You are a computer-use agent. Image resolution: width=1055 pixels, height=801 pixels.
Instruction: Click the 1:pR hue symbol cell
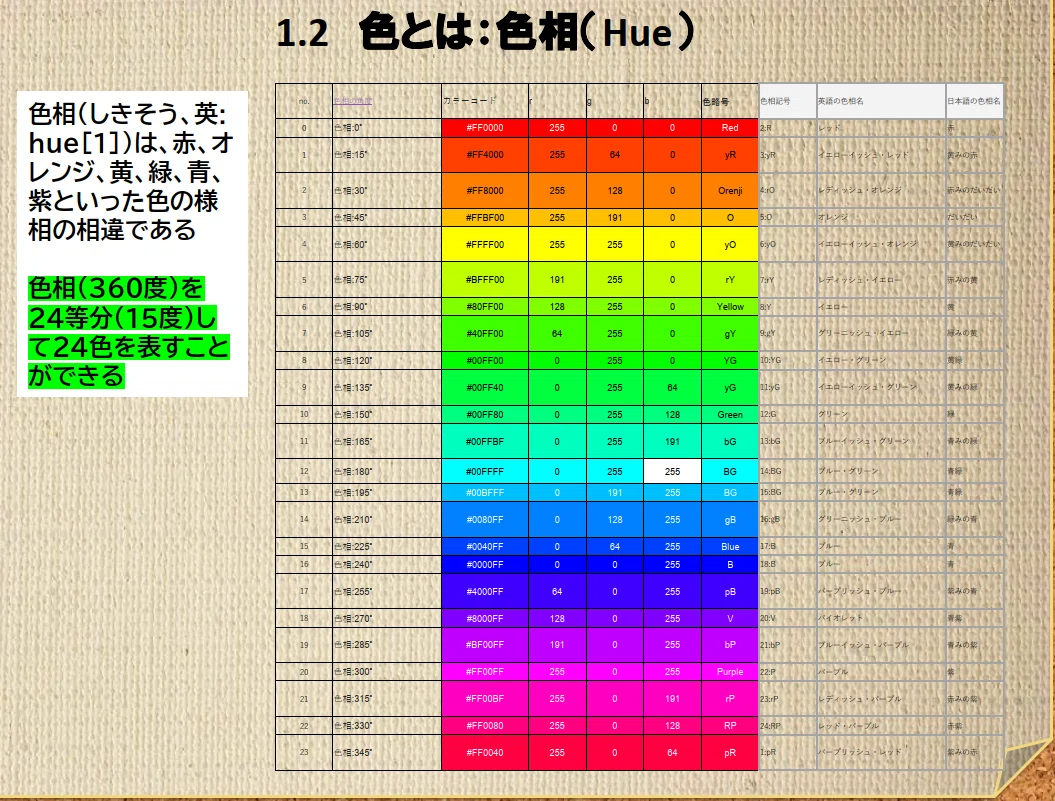[x=788, y=753]
